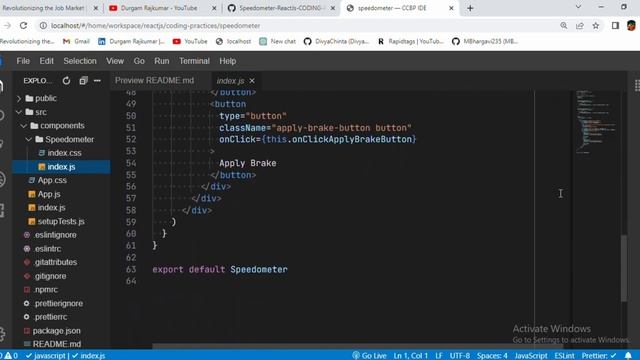The image size is (640, 360).
Task: Close the Speedometer GitHub tab
Action: coord(333,8)
